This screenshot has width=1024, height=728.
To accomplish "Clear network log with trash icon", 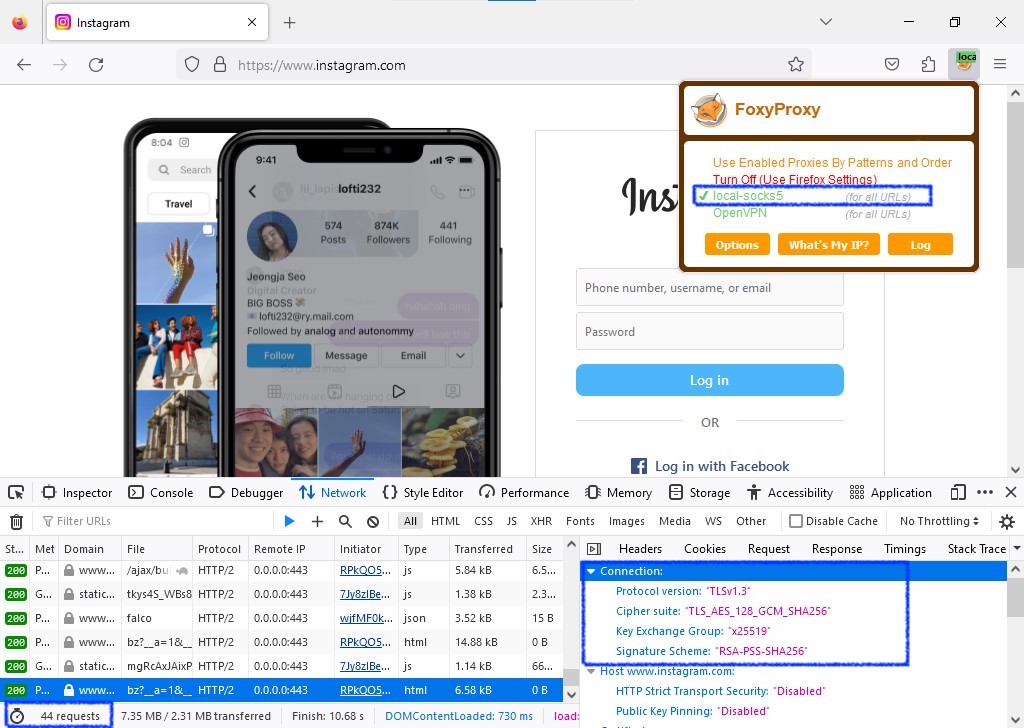I will [16, 521].
